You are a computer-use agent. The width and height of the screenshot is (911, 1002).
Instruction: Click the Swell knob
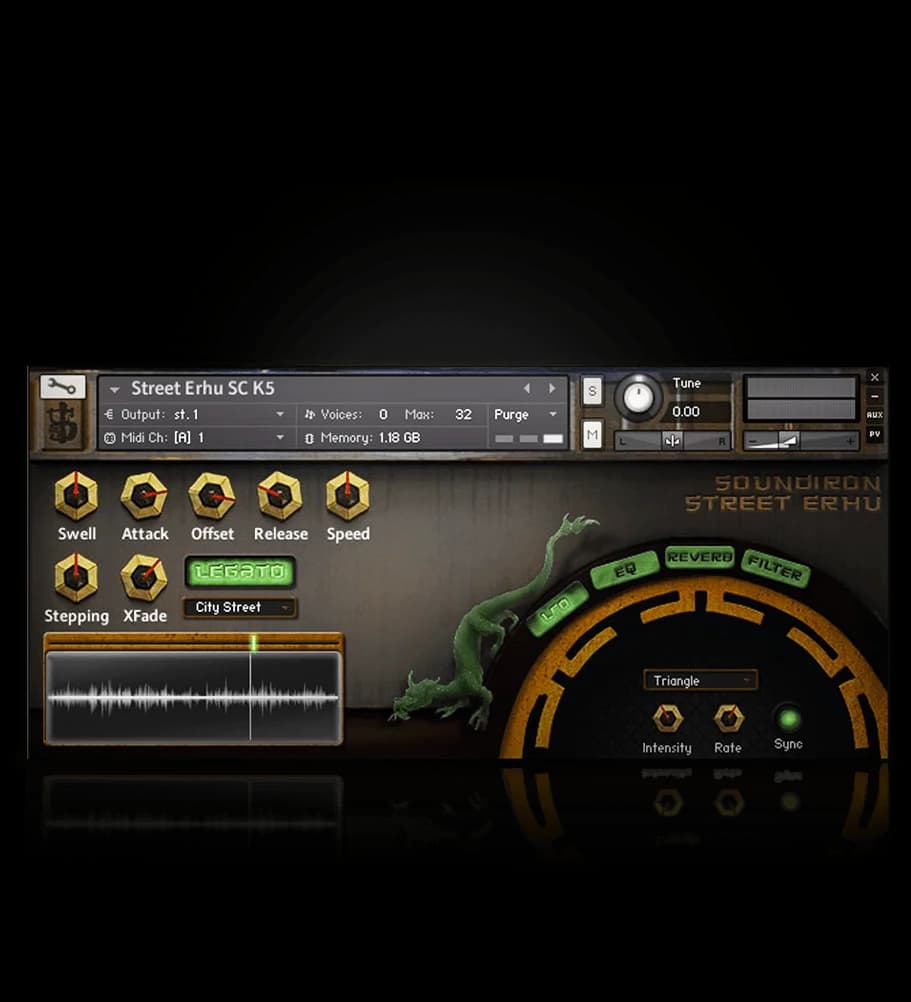(x=76, y=495)
